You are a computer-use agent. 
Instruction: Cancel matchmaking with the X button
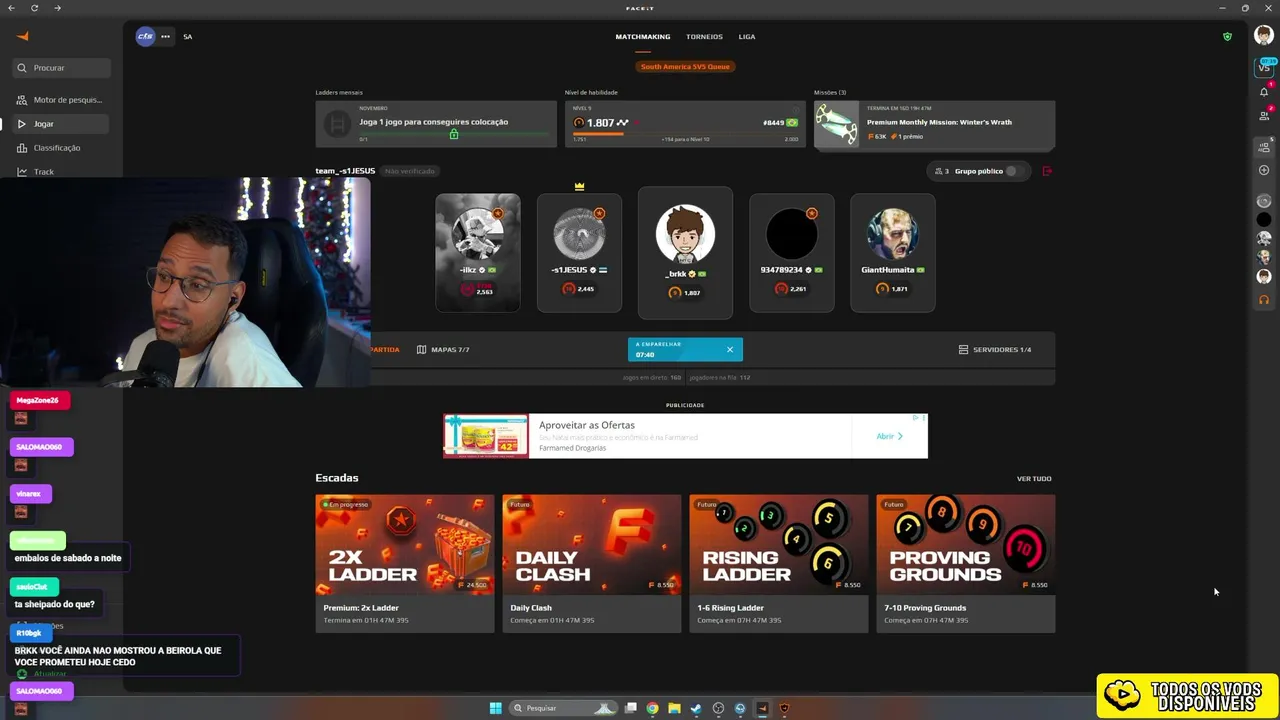coord(730,349)
